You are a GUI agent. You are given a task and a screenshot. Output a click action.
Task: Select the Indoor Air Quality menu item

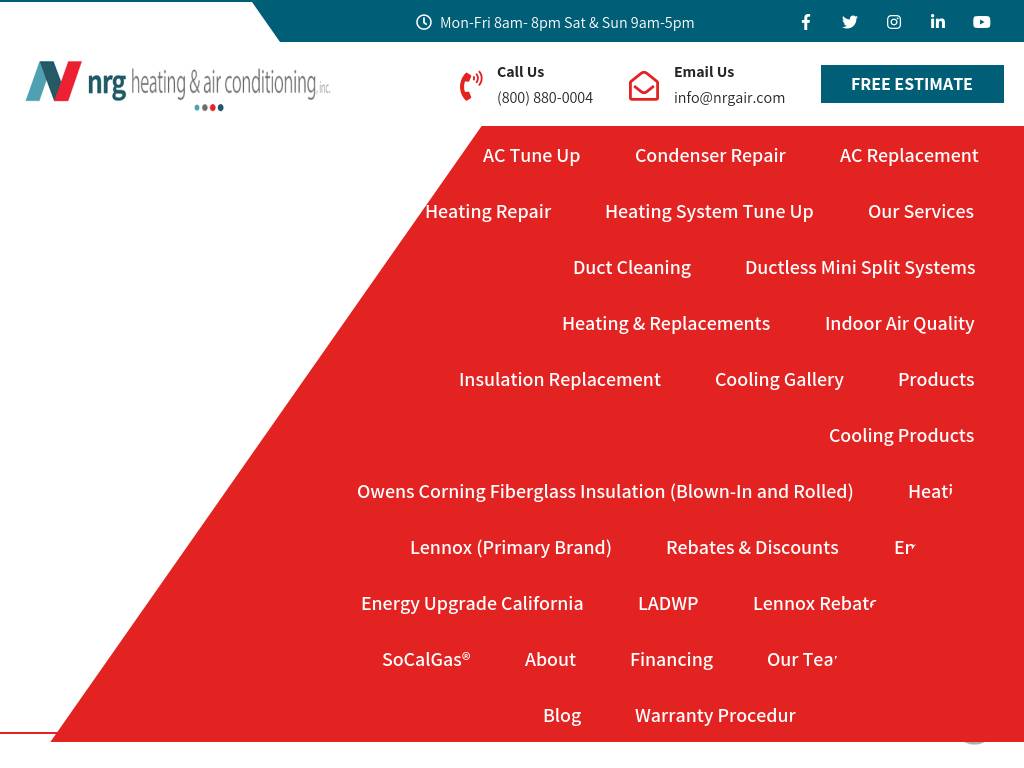[x=899, y=323]
